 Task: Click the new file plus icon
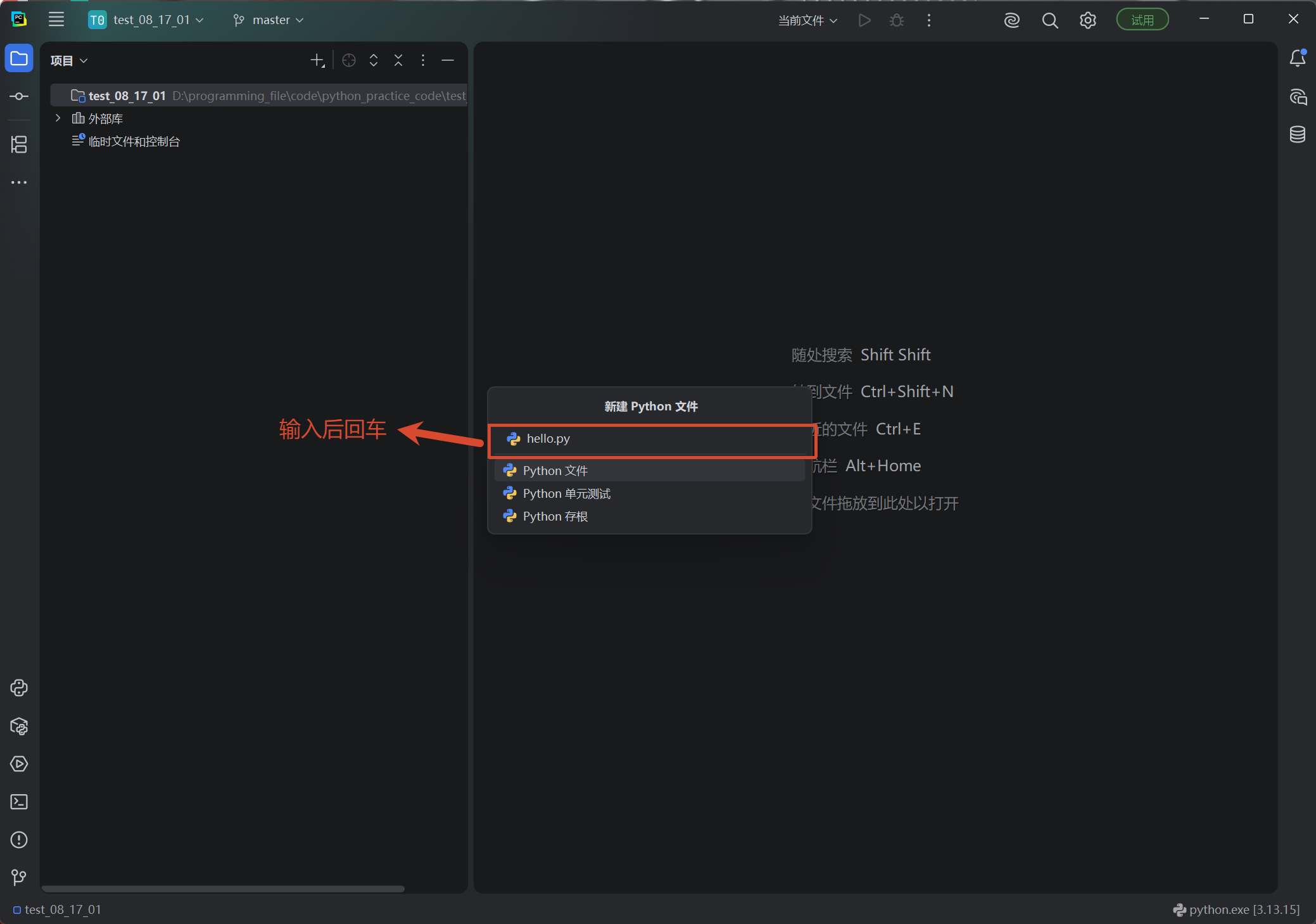pos(317,60)
